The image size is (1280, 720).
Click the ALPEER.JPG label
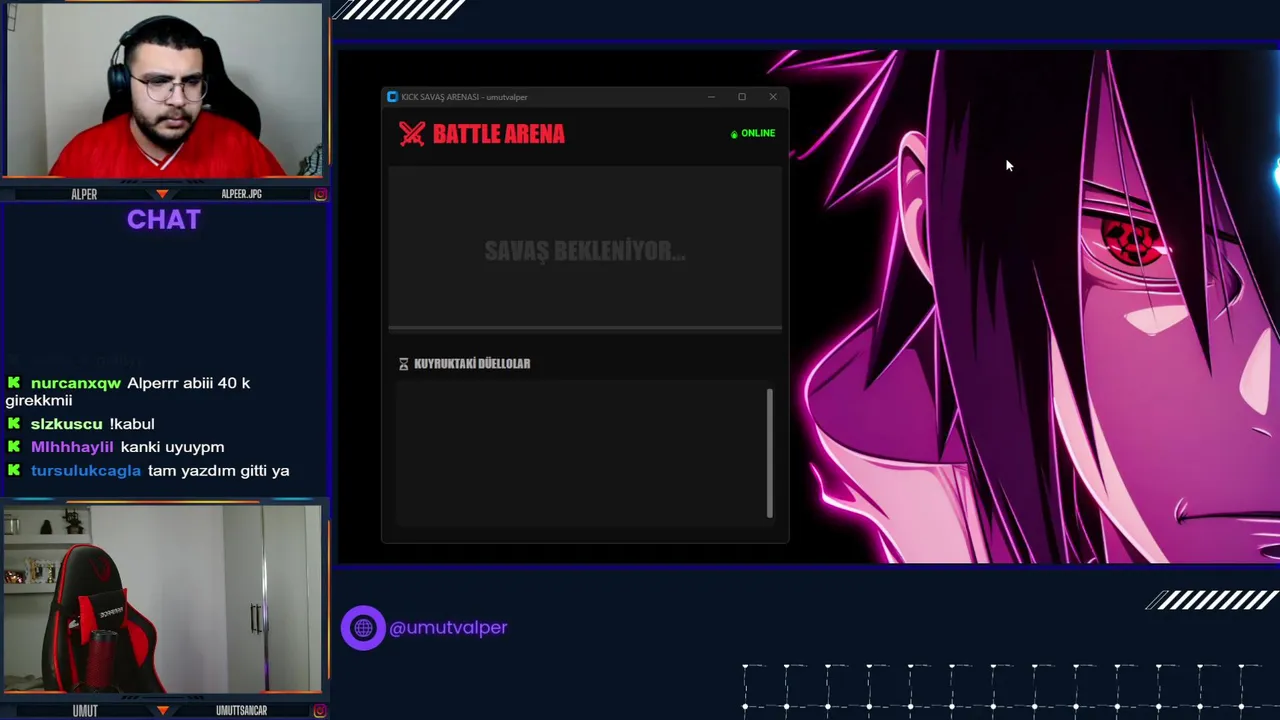(x=241, y=194)
